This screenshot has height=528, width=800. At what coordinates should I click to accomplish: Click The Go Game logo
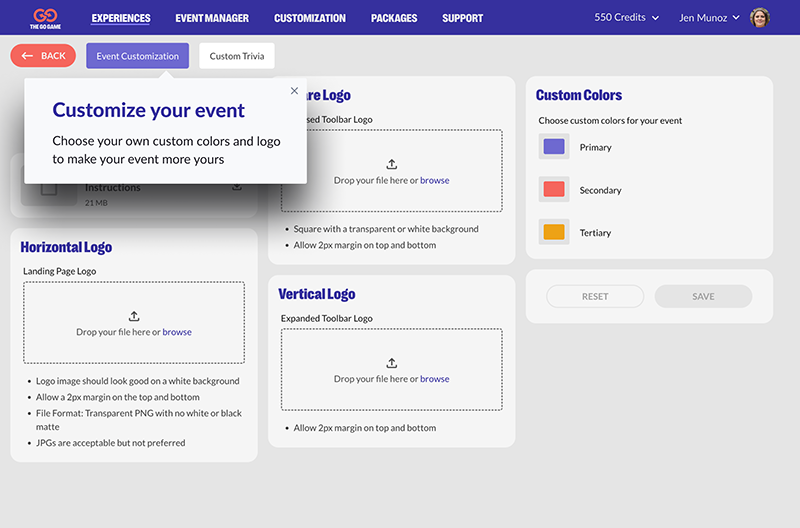pyautogui.click(x=43, y=18)
